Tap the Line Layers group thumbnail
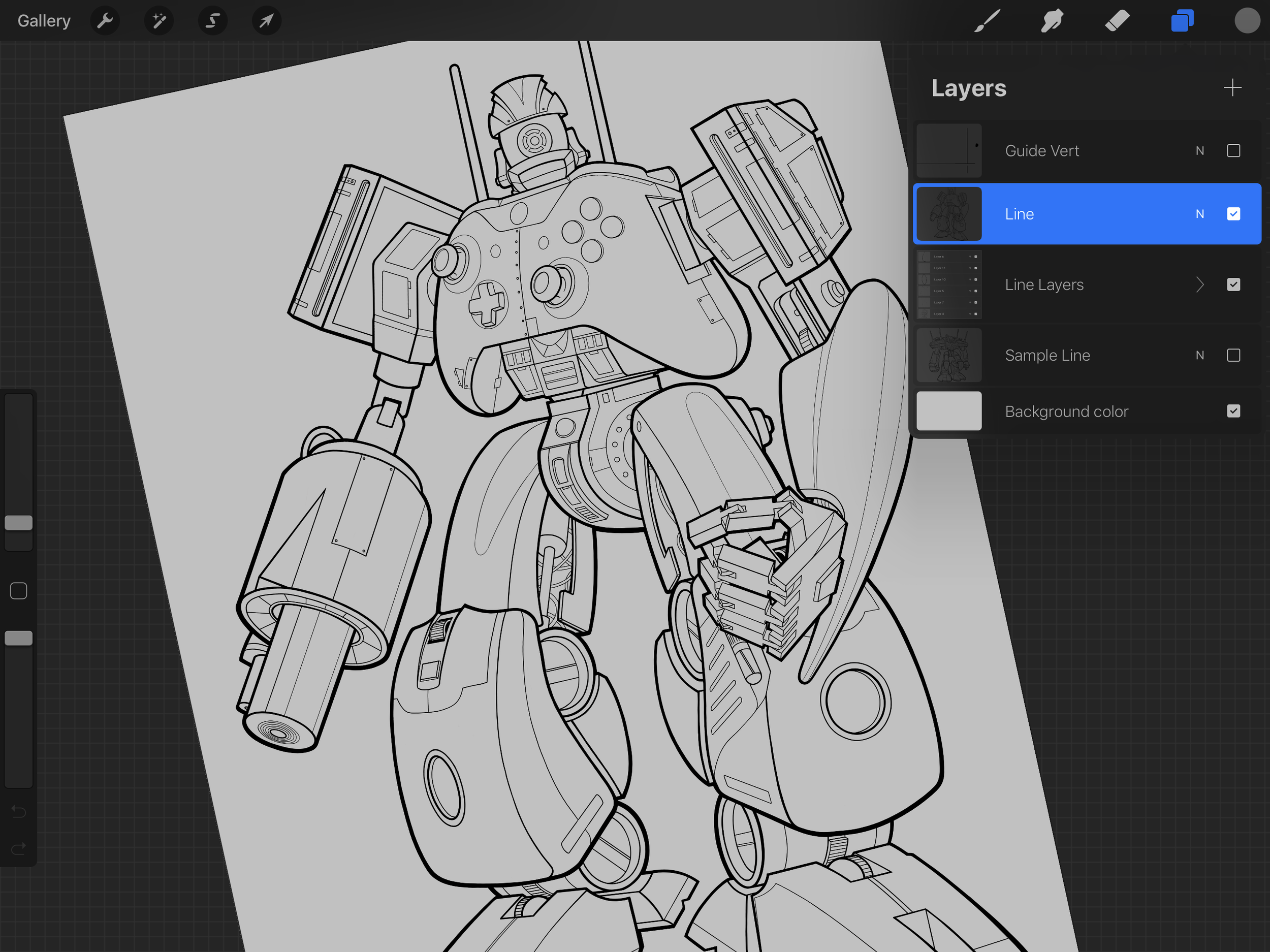This screenshot has width=1270, height=952. (x=948, y=285)
